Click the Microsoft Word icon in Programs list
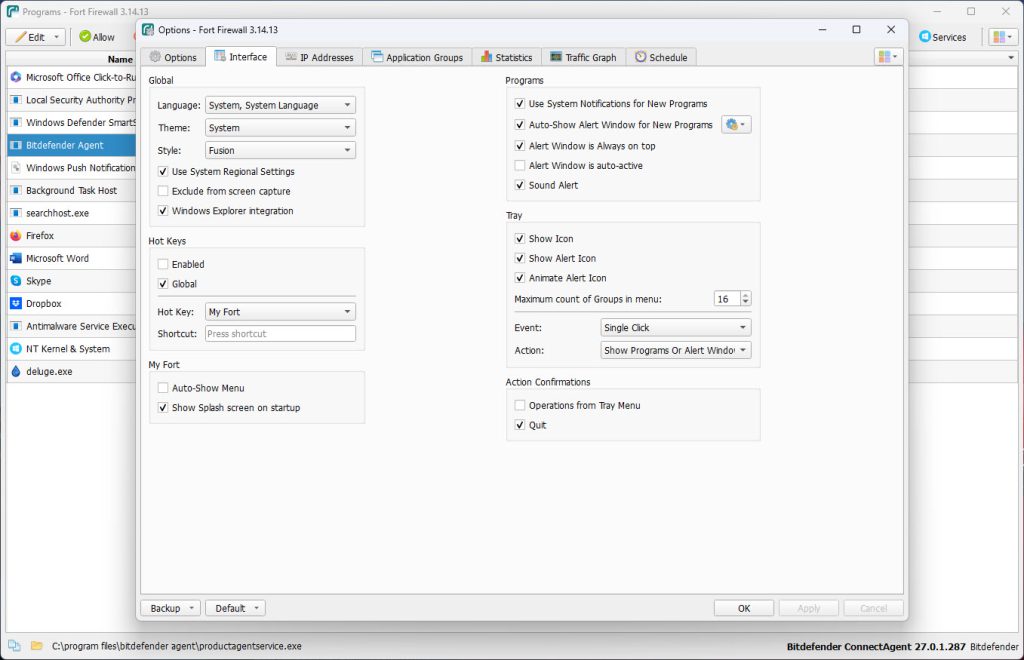Viewport: 1024px width, 660px height. (16, 259)
